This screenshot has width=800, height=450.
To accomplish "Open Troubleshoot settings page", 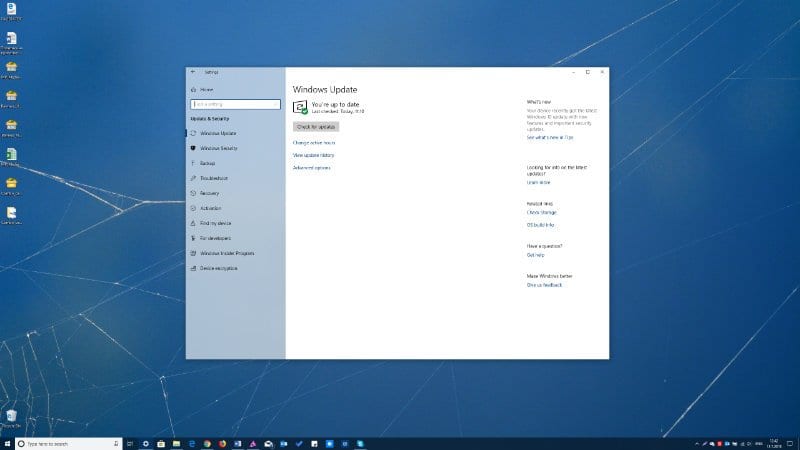I will click(x=214, y=178).
